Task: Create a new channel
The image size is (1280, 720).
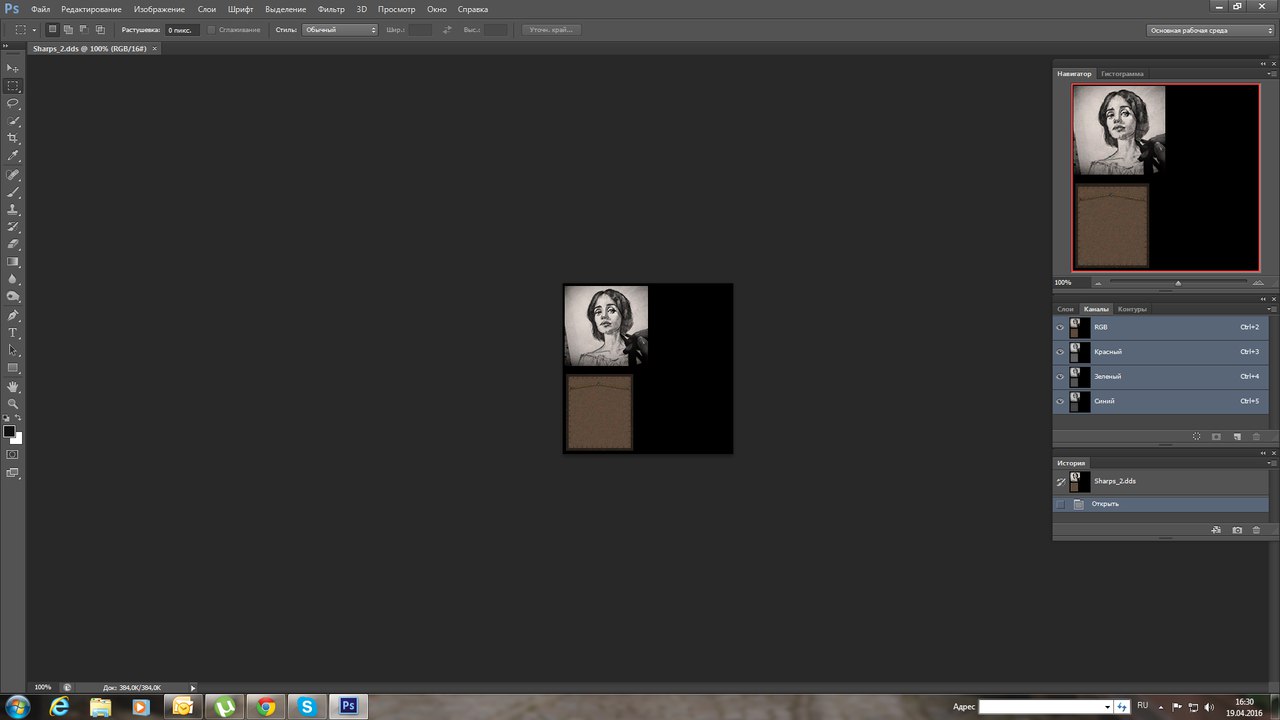Action: pyautogui.click(x=1237, y=437)
